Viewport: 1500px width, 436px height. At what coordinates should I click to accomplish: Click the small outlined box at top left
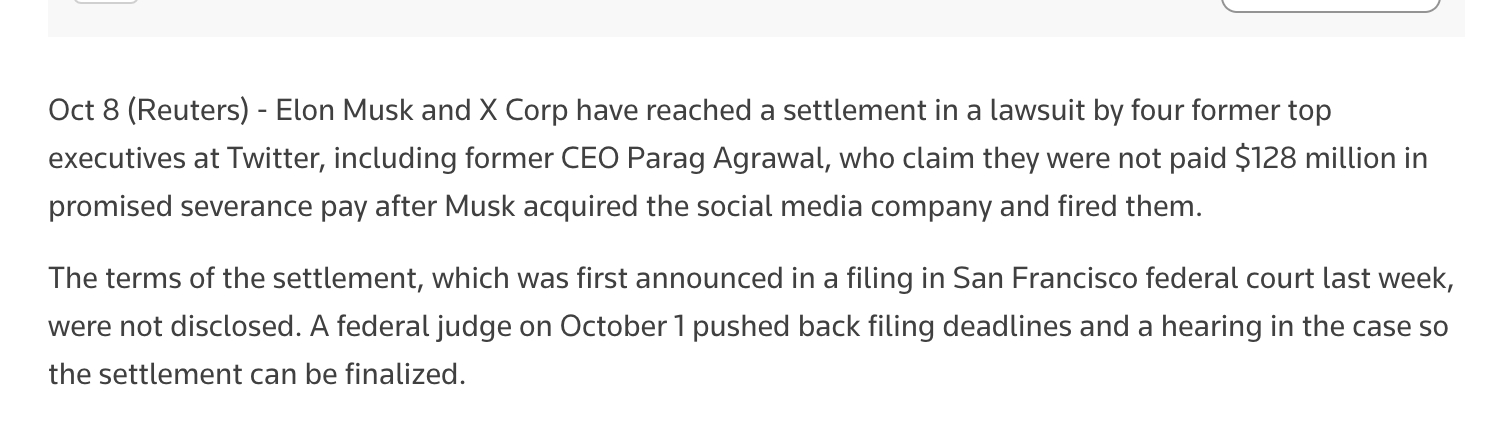click(105, 2)
